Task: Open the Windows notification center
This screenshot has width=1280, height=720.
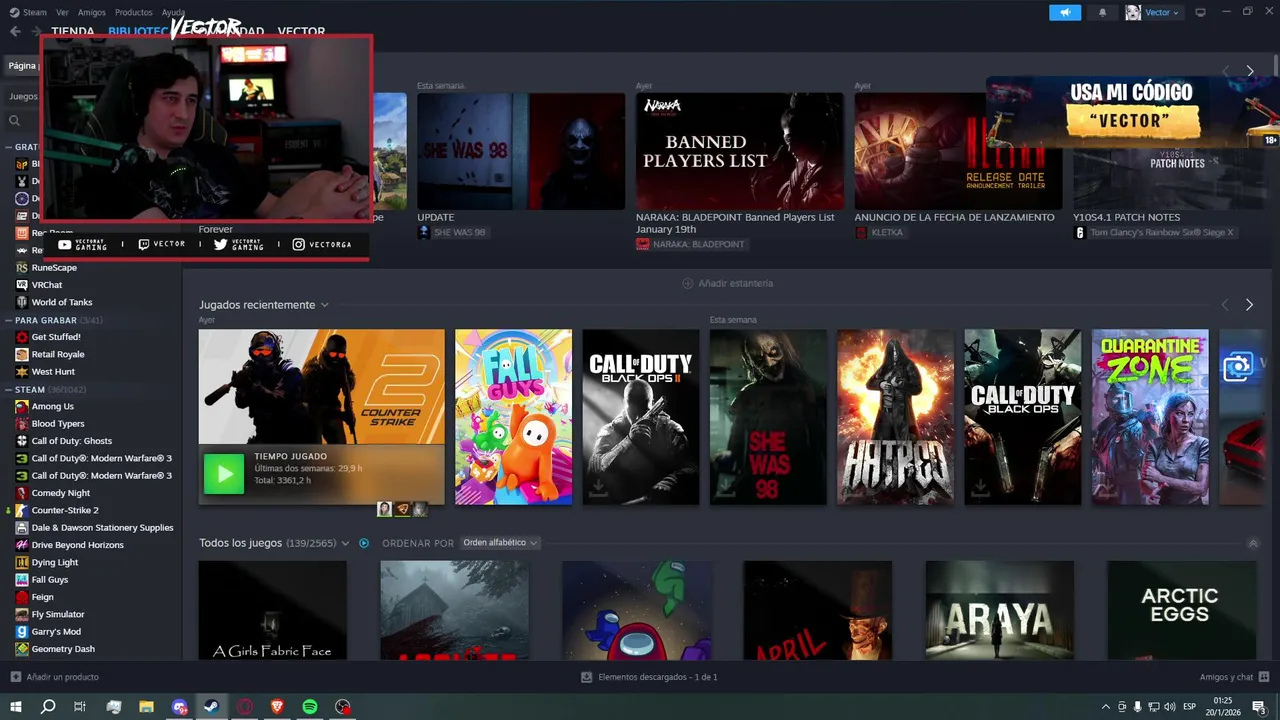Action: click(x=1259, y=707)
